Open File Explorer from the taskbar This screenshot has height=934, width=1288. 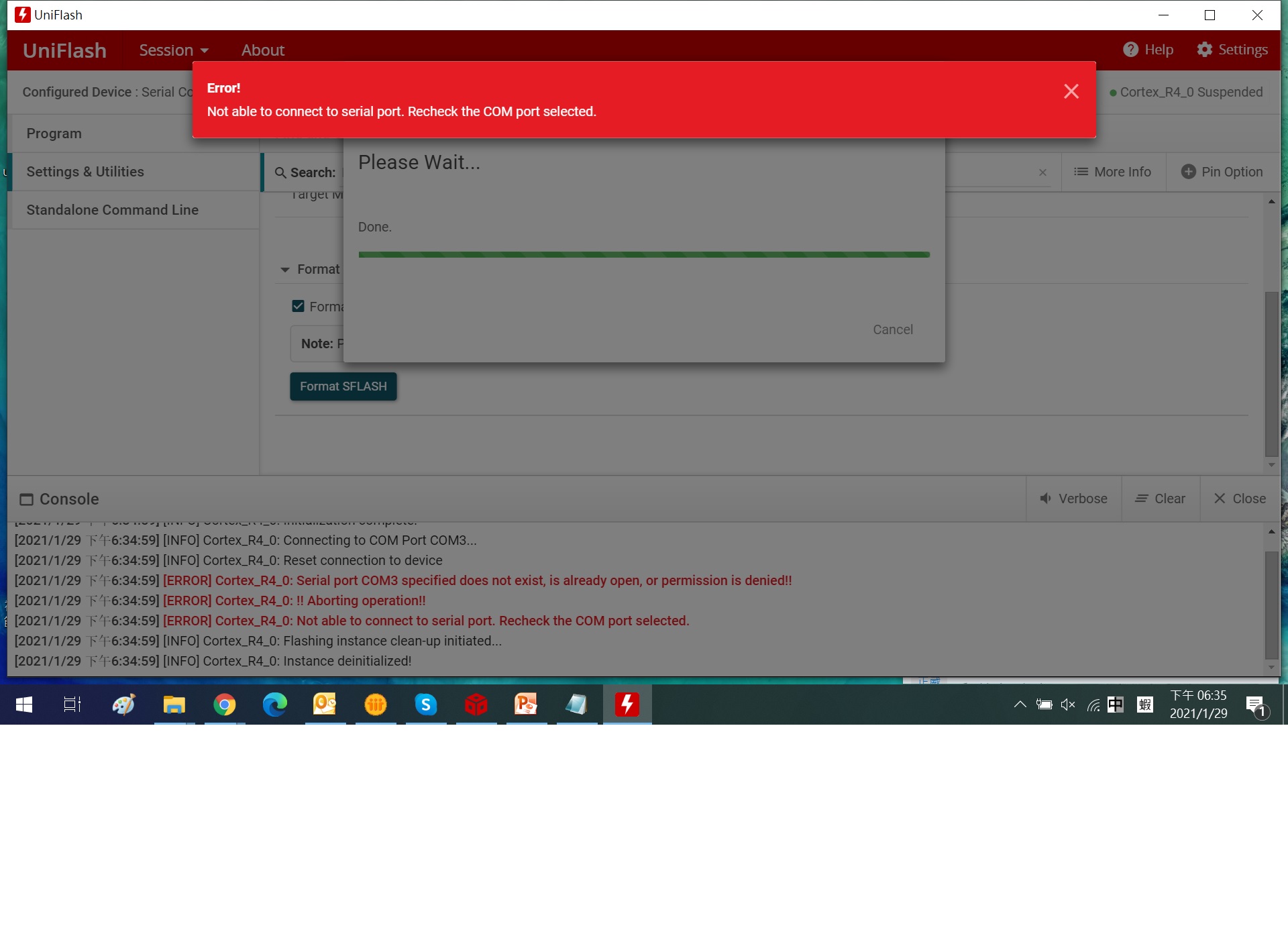[174, 705]
